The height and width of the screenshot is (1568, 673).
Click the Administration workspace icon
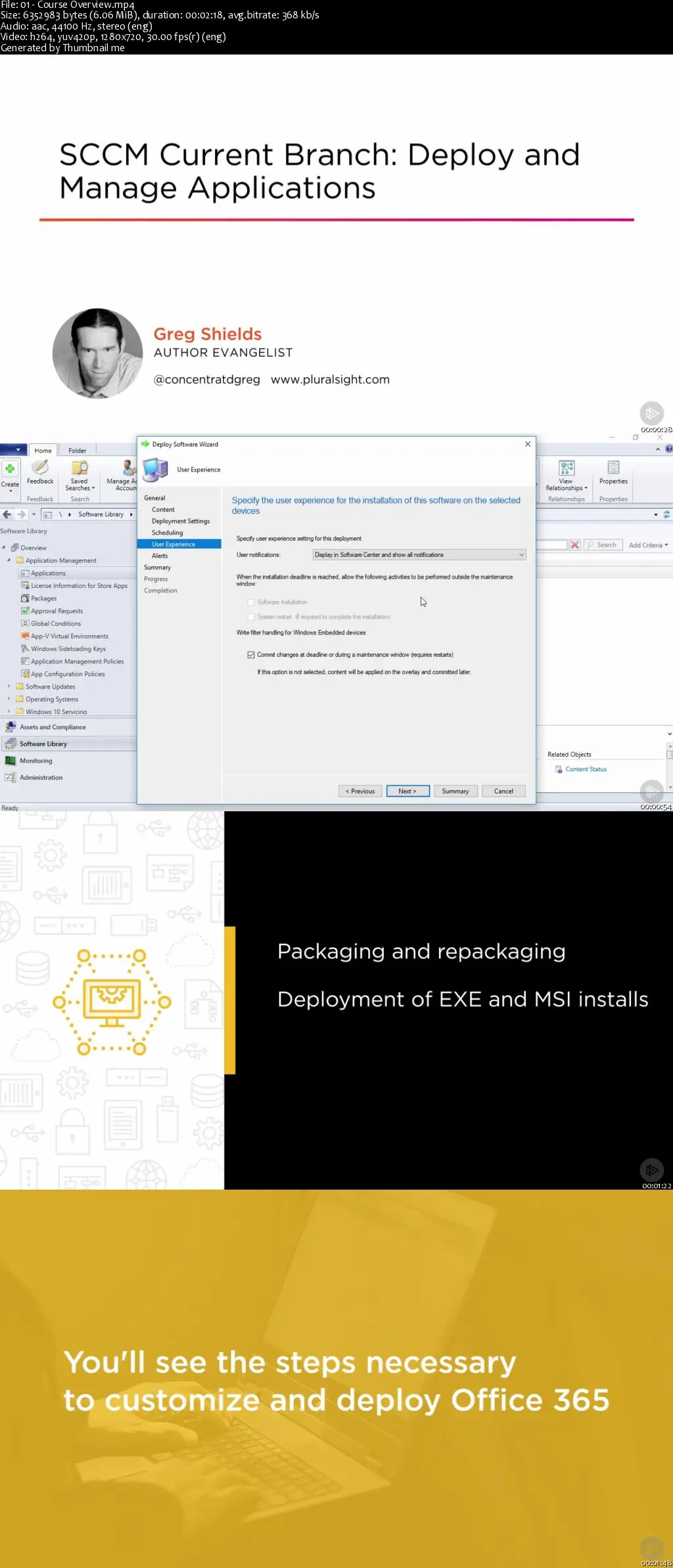click(x=11, y=777)
